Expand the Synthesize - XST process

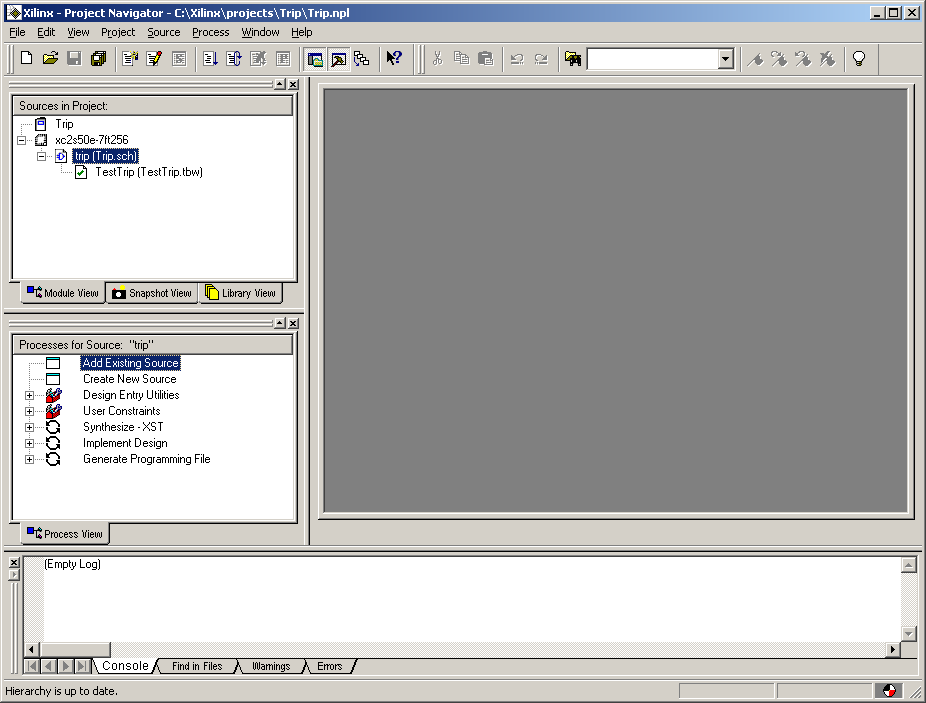click(x=29, y=427)
